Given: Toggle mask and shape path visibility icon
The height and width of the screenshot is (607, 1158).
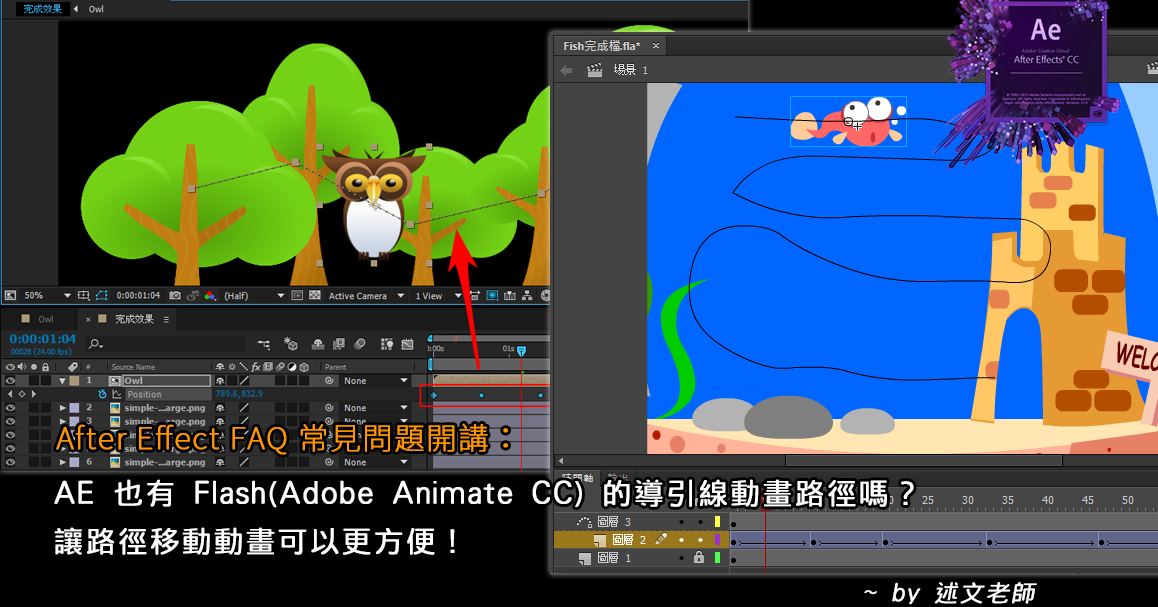Looking at the screenshot, I should pyautogui.click(x=101, y=295).
